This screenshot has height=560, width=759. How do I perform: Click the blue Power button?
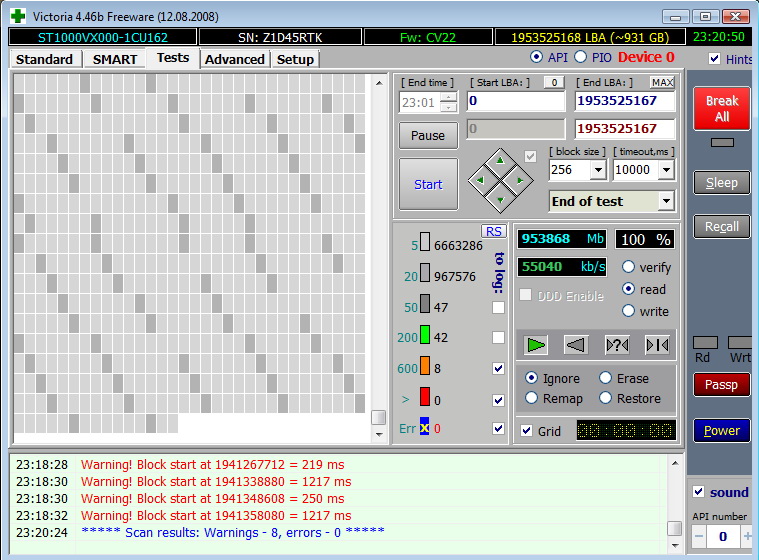point(722,430)
